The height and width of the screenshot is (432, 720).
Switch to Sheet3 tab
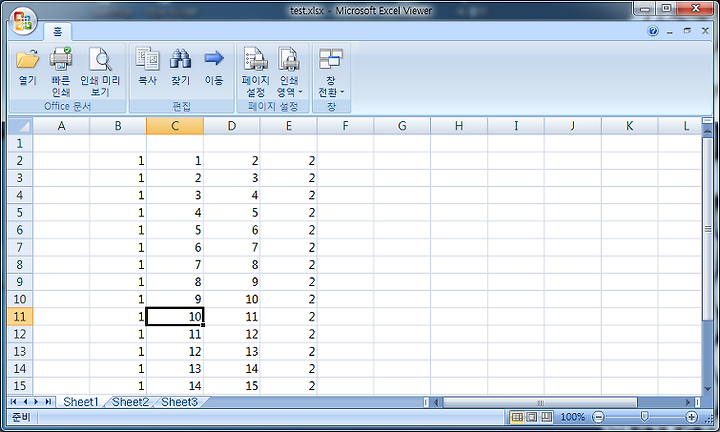(x=180, y=402)
